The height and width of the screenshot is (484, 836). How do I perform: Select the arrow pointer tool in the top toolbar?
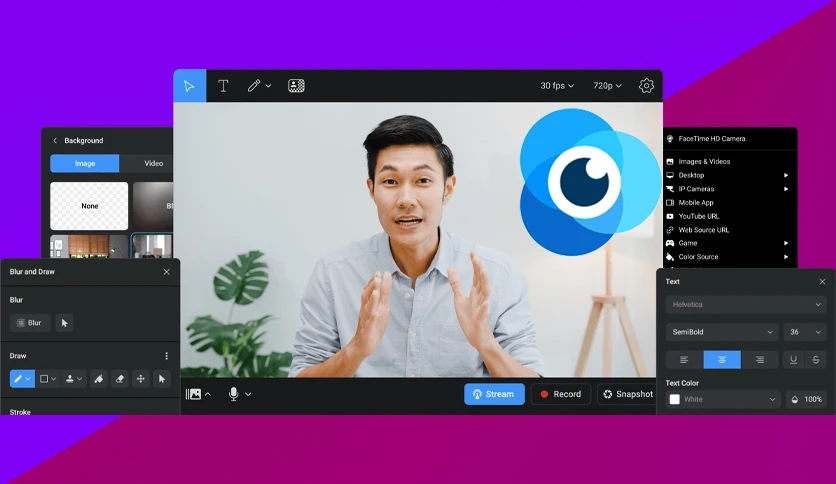click(x=189, y=86)
